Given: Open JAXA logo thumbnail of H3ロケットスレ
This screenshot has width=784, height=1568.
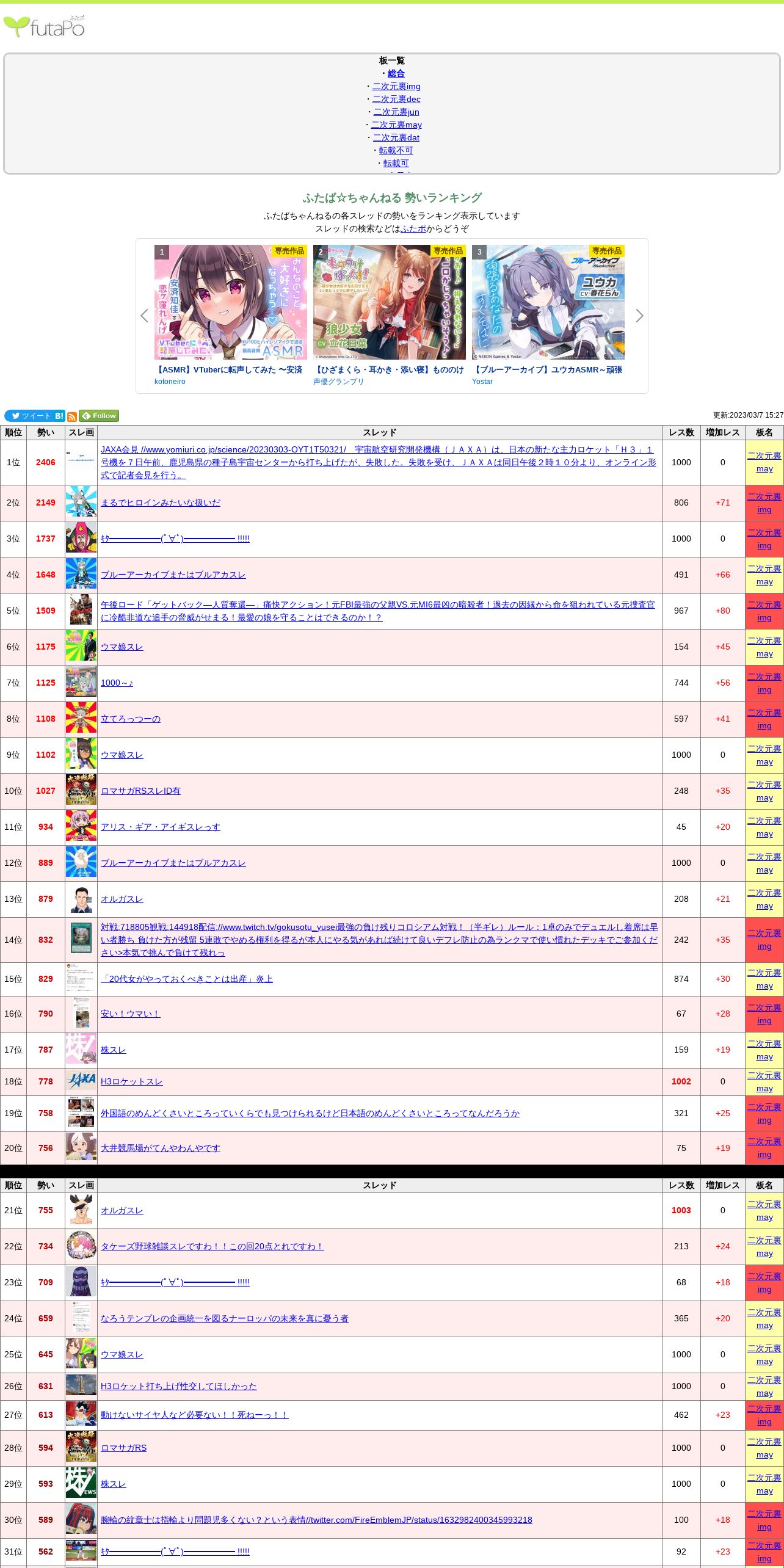Looking at the screenshot, I should pyautogui.click(x=81, y=1081).
